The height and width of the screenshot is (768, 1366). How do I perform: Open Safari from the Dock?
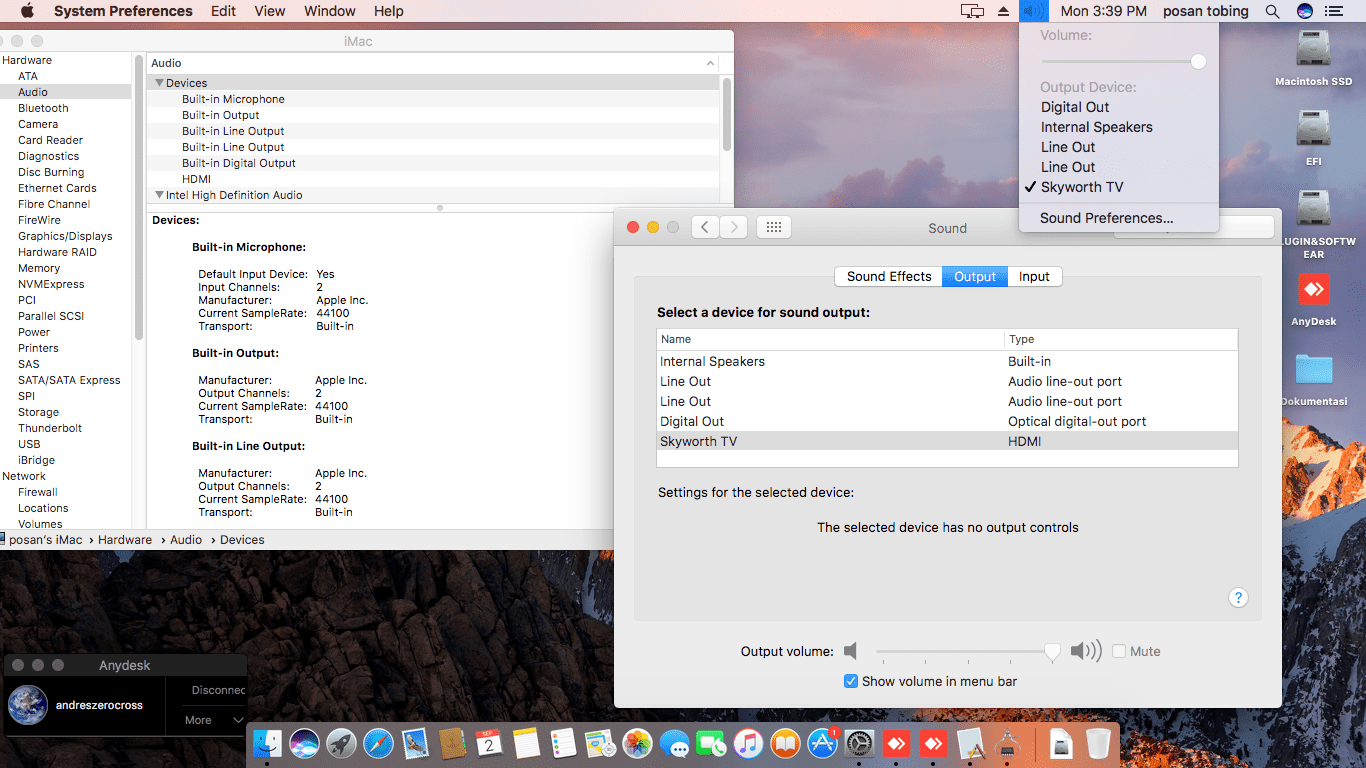(378, 743)
